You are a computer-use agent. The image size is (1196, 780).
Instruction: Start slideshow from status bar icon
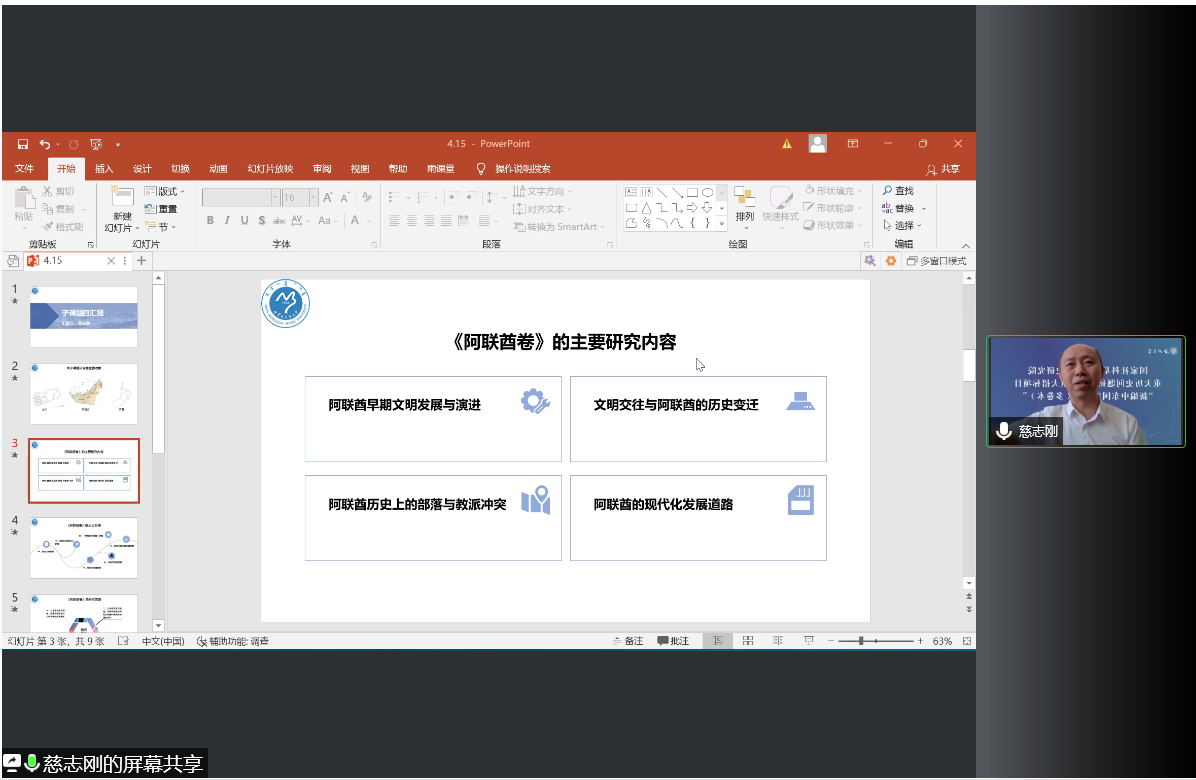[x=808, y=641]
